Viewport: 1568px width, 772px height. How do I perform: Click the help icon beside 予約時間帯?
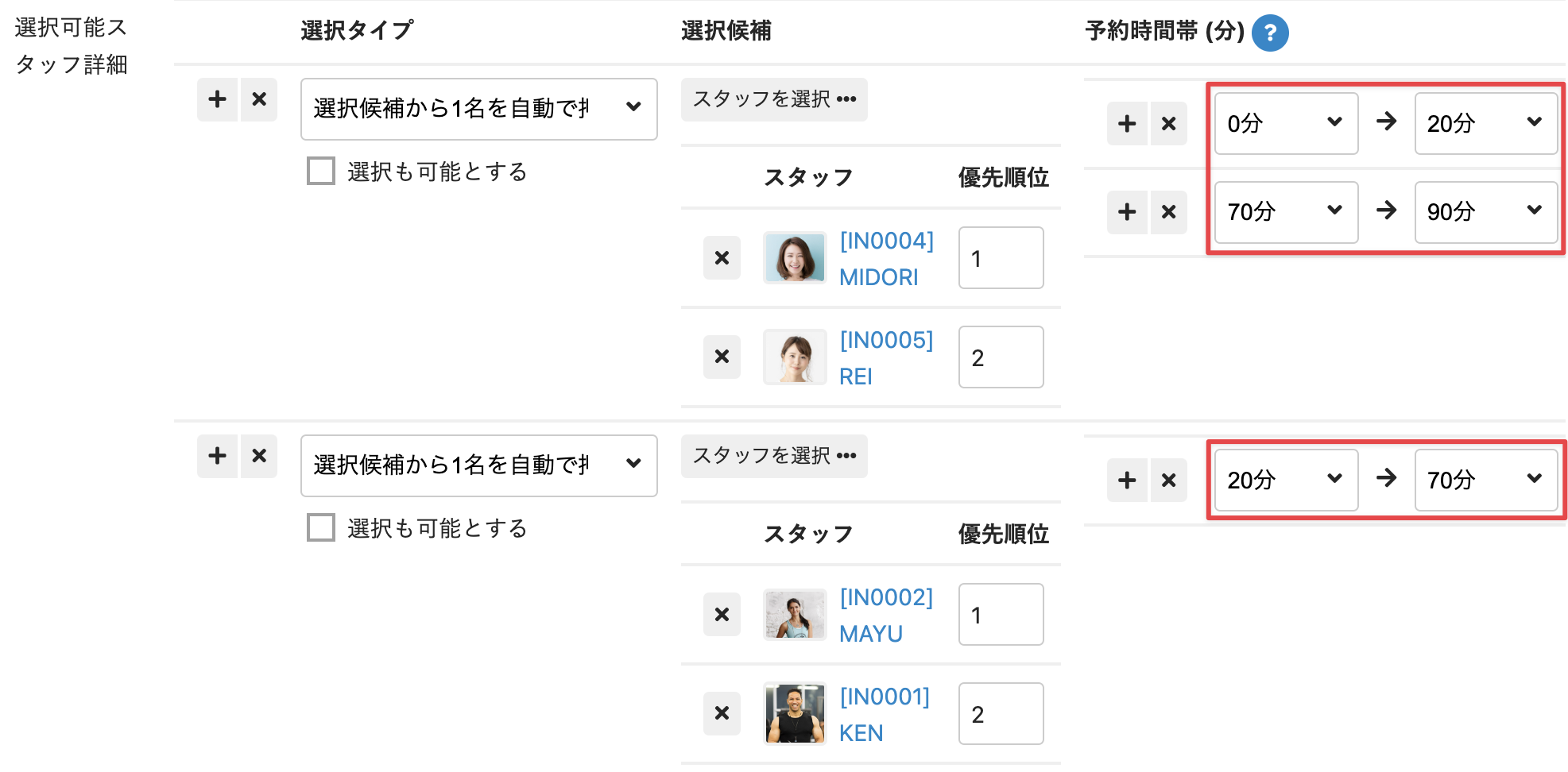[x=1269, y=33]
